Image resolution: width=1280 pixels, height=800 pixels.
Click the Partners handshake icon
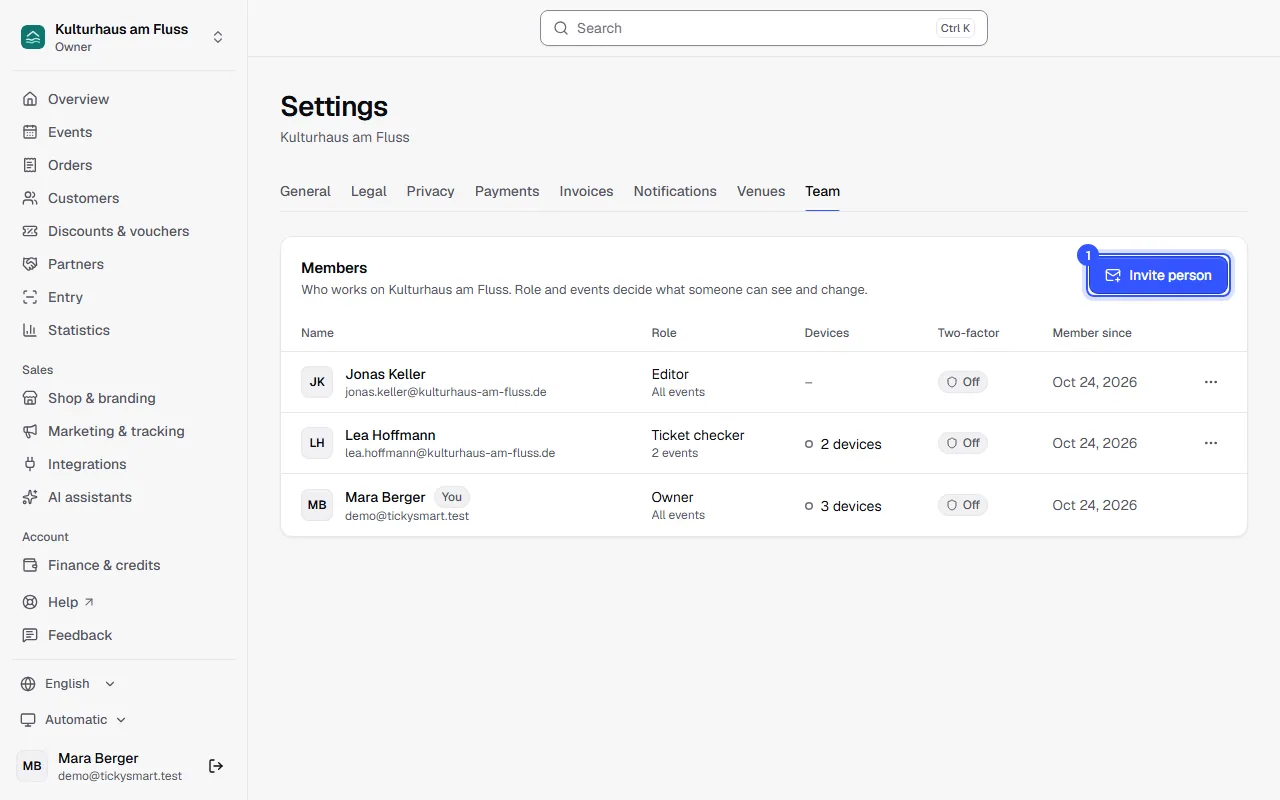(30, 264)
